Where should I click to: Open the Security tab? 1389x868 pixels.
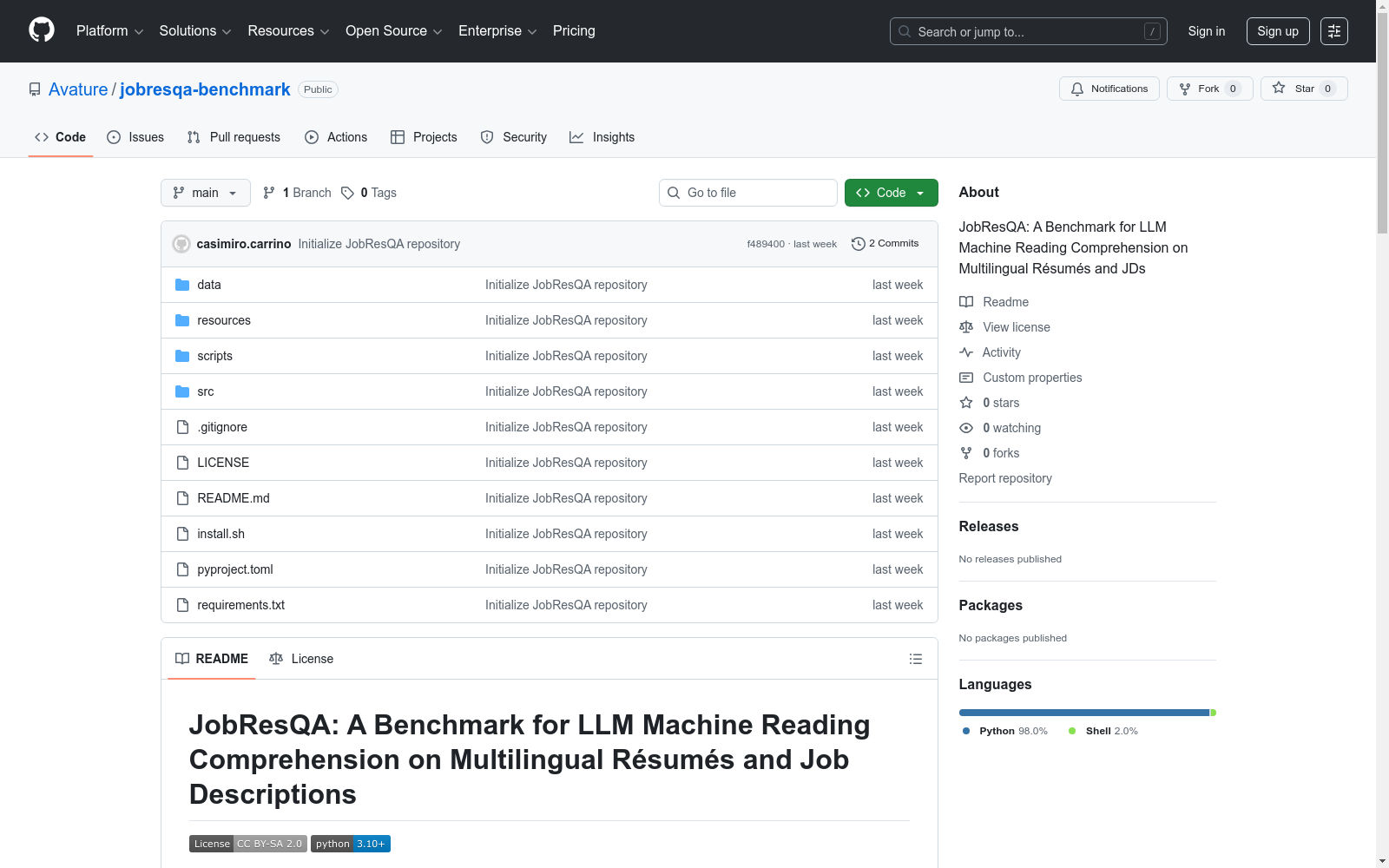(514, 137)
